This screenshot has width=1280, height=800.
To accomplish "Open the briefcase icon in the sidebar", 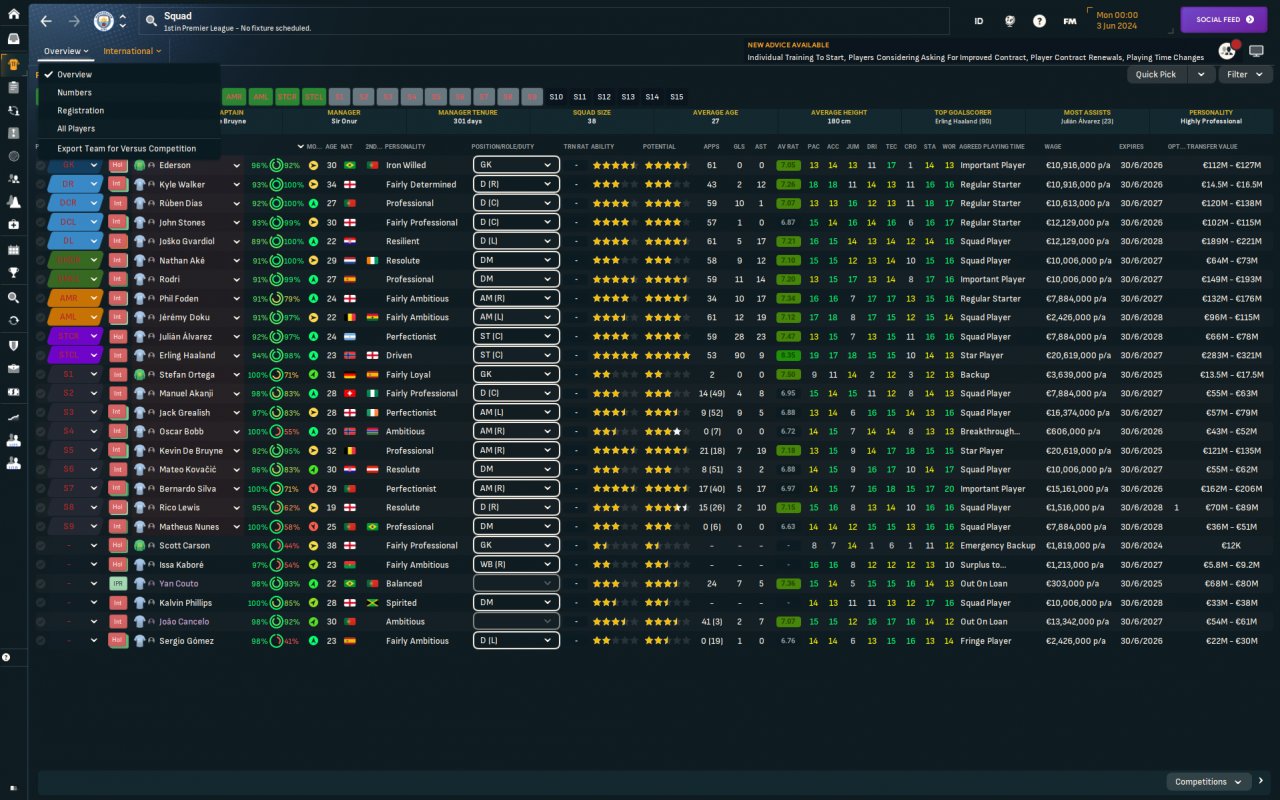I will (x=13, y=368).
